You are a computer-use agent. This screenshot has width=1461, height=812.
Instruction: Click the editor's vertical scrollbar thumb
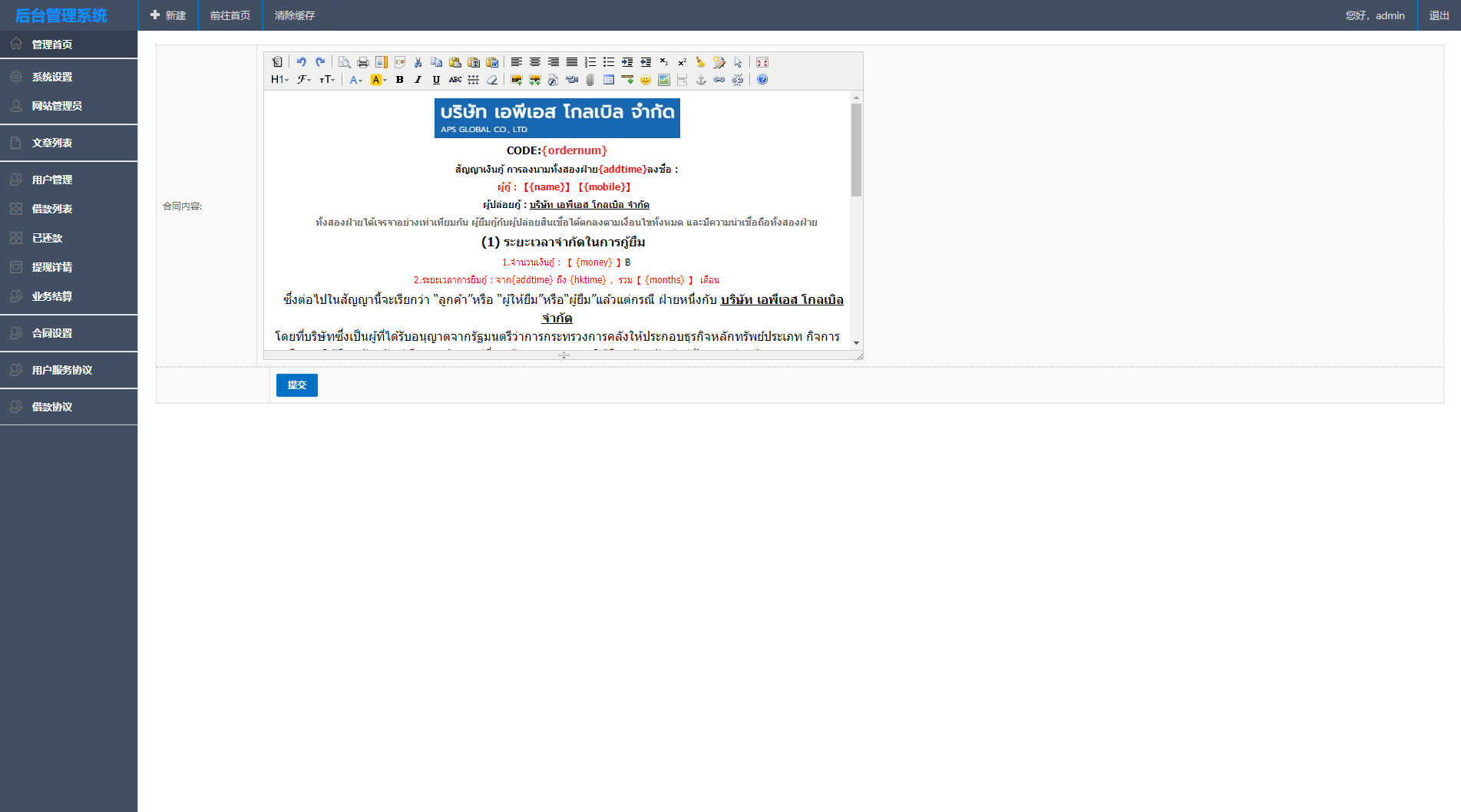coord(856,150)
